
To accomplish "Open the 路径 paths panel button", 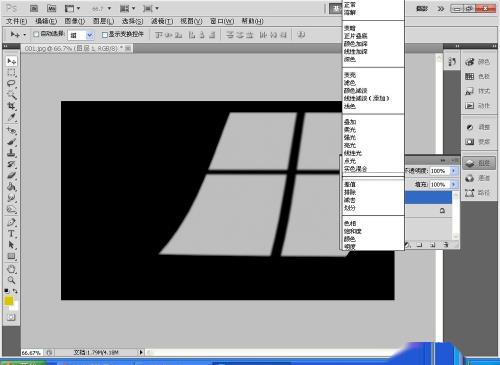I will coord(479,192).
